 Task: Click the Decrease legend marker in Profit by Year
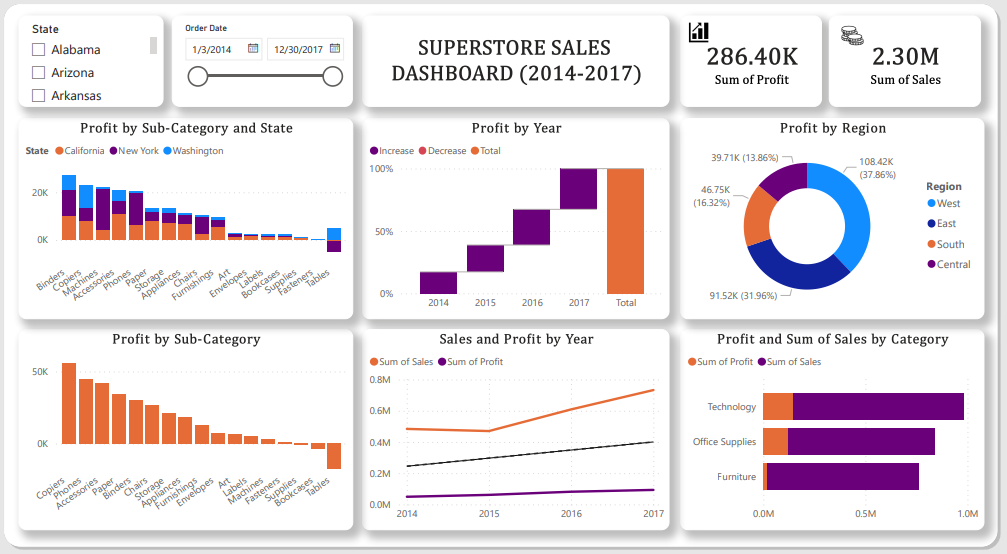[x=422, y=151]
